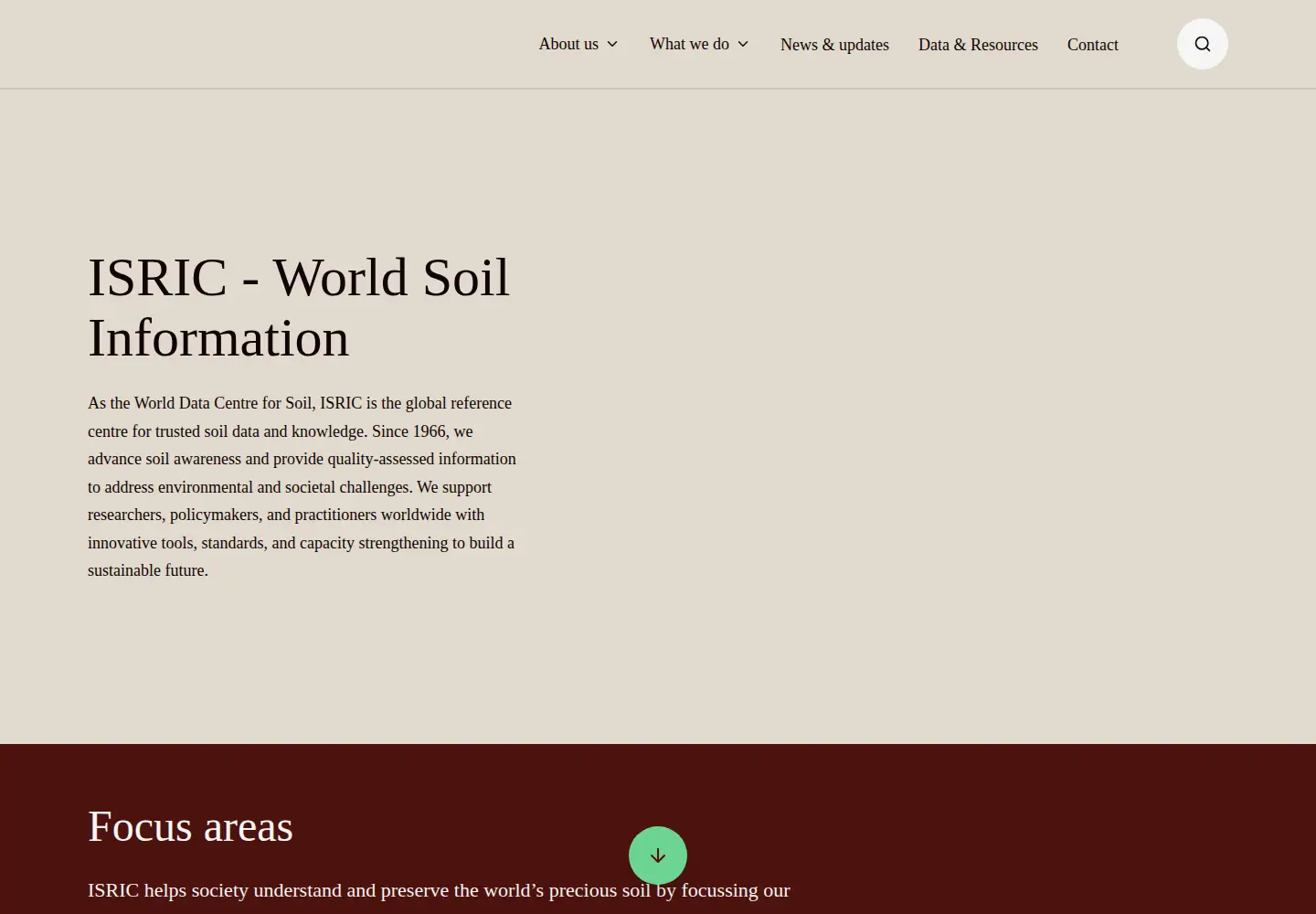Click the green scroll-down arrow button
Image resolution: width=1316 pixels, height=914 pixels.
pyautogui.click(x=658, y=856)
